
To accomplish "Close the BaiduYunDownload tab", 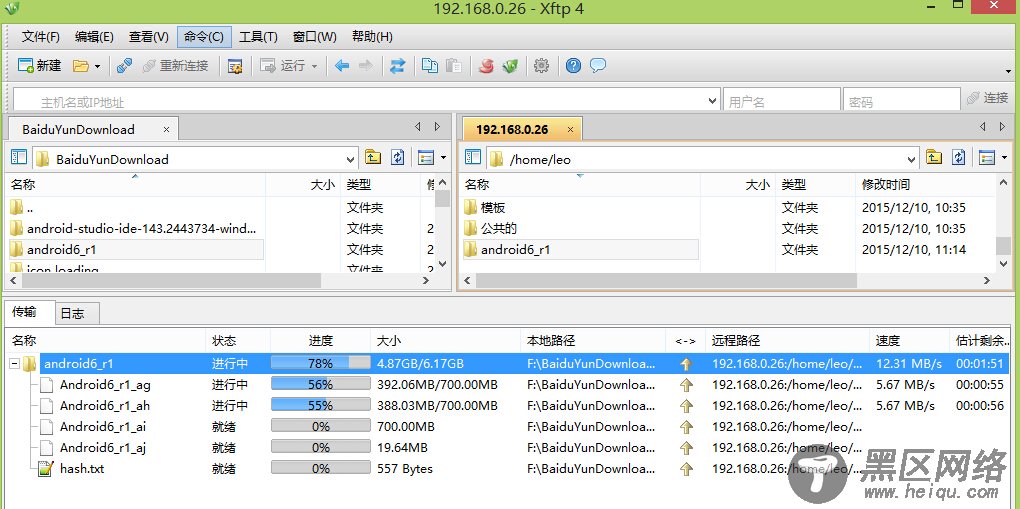I will click(x=166, y=130).
